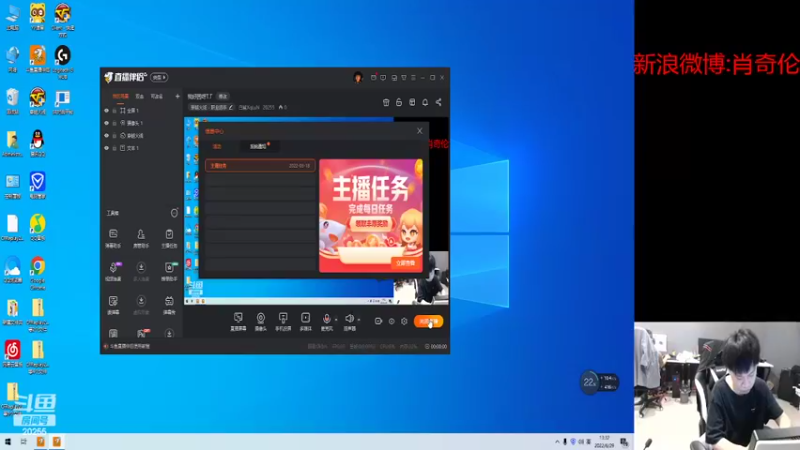Open the QQ penguin desktop icon

tap(38, 143)
